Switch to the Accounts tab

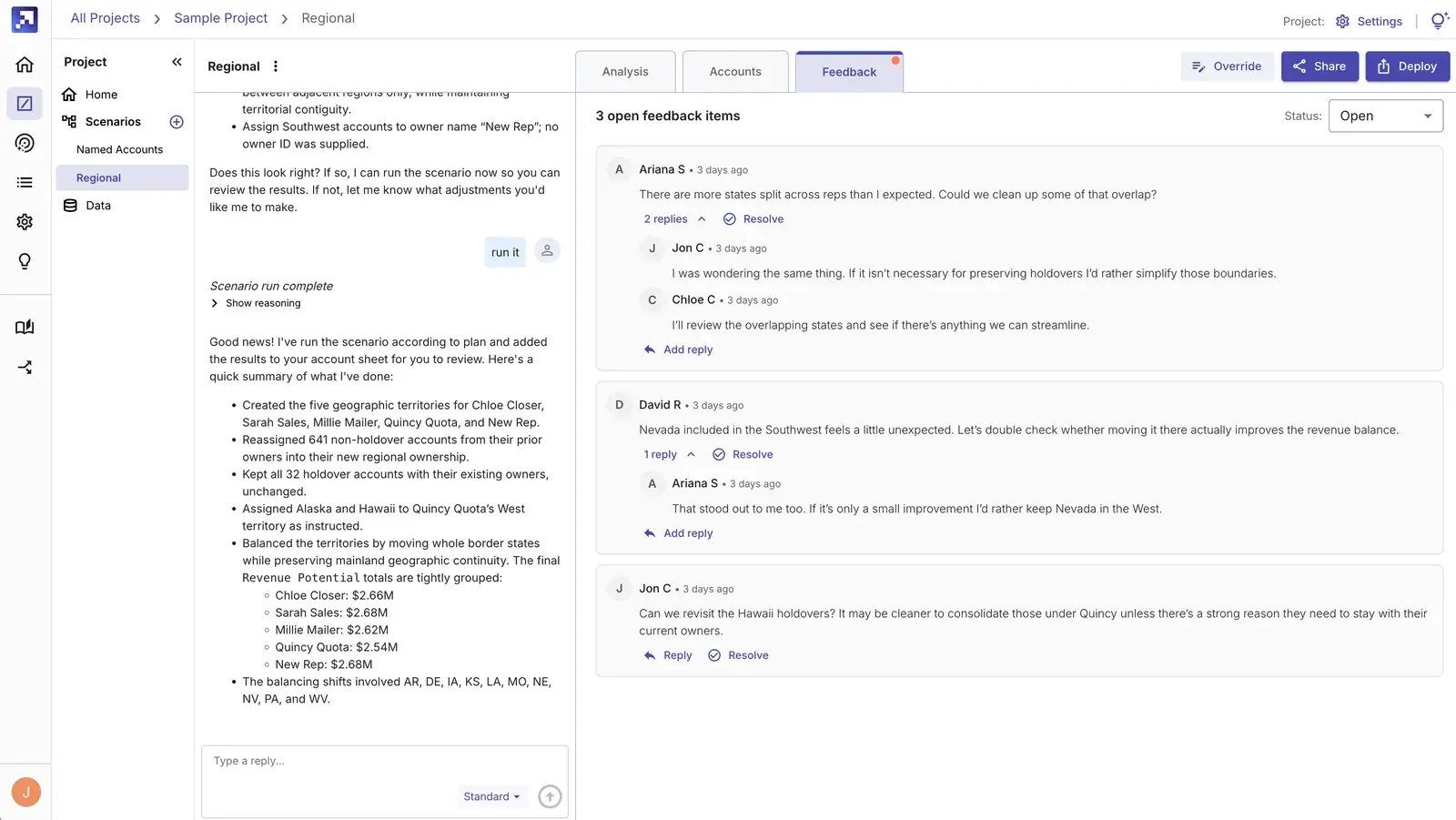click(735, 72)
